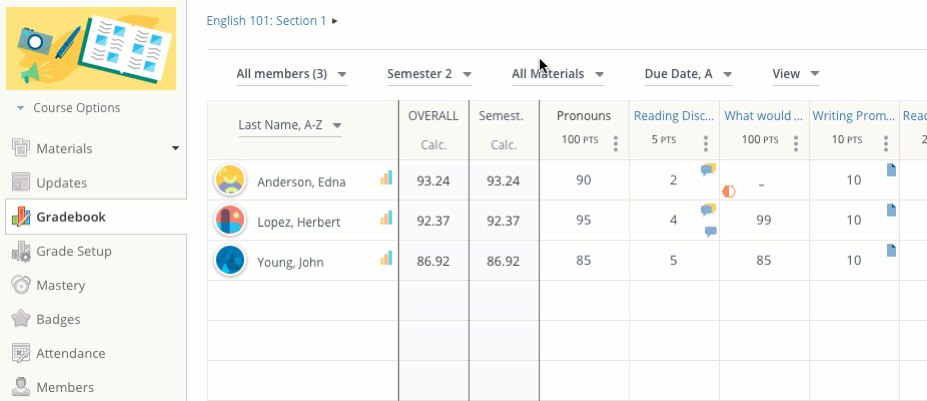This screenshot has height=401, width=927.
Task: Open the Writing Prompt assignment column link
Action: [x=851, y=116]
